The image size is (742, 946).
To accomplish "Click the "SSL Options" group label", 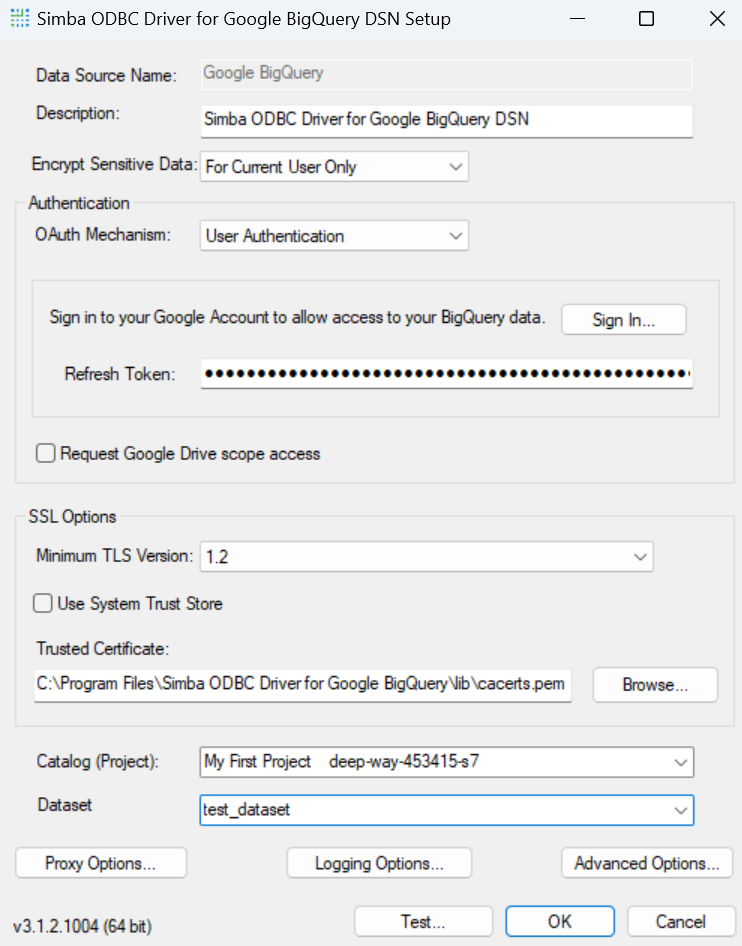I will pyautogui.click(x=72, y=516).
